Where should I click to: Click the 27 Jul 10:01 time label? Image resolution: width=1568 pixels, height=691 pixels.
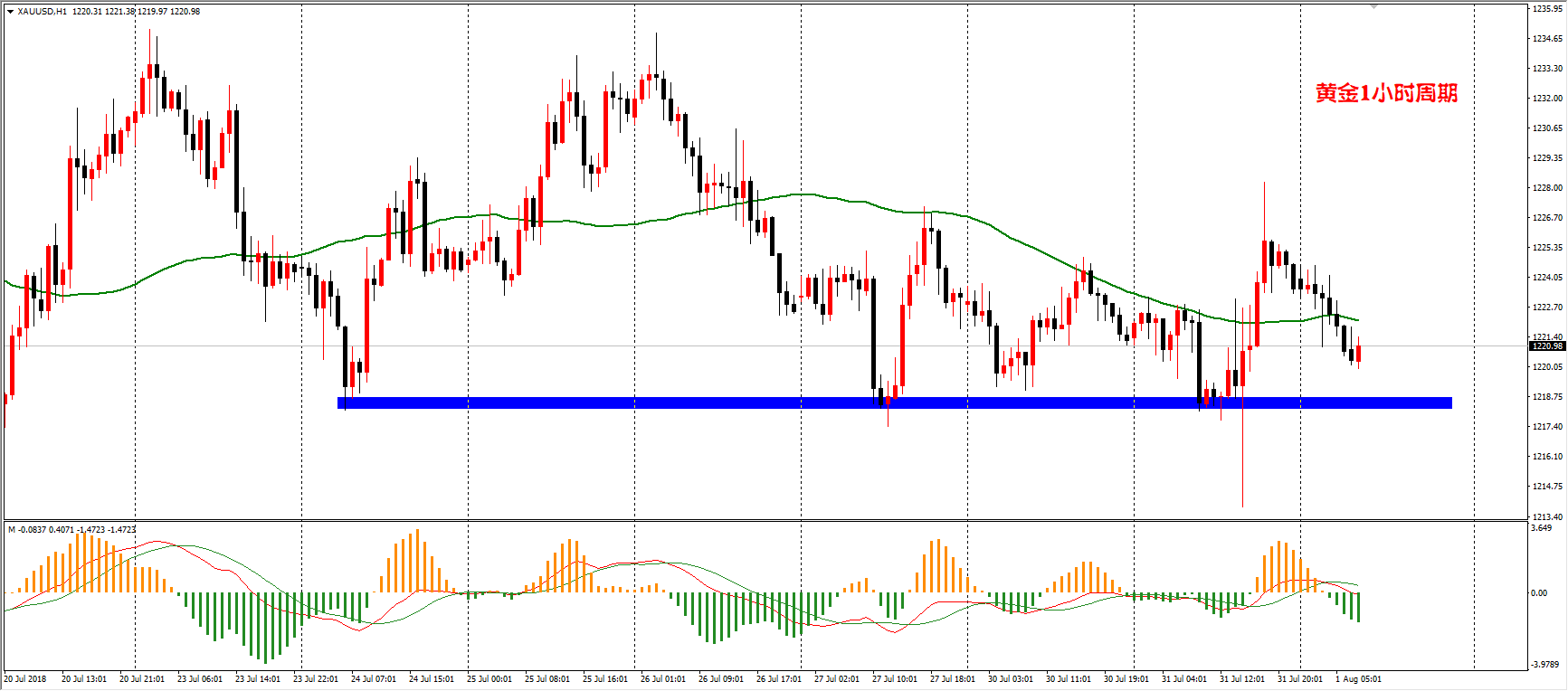[x=895, y=679]
